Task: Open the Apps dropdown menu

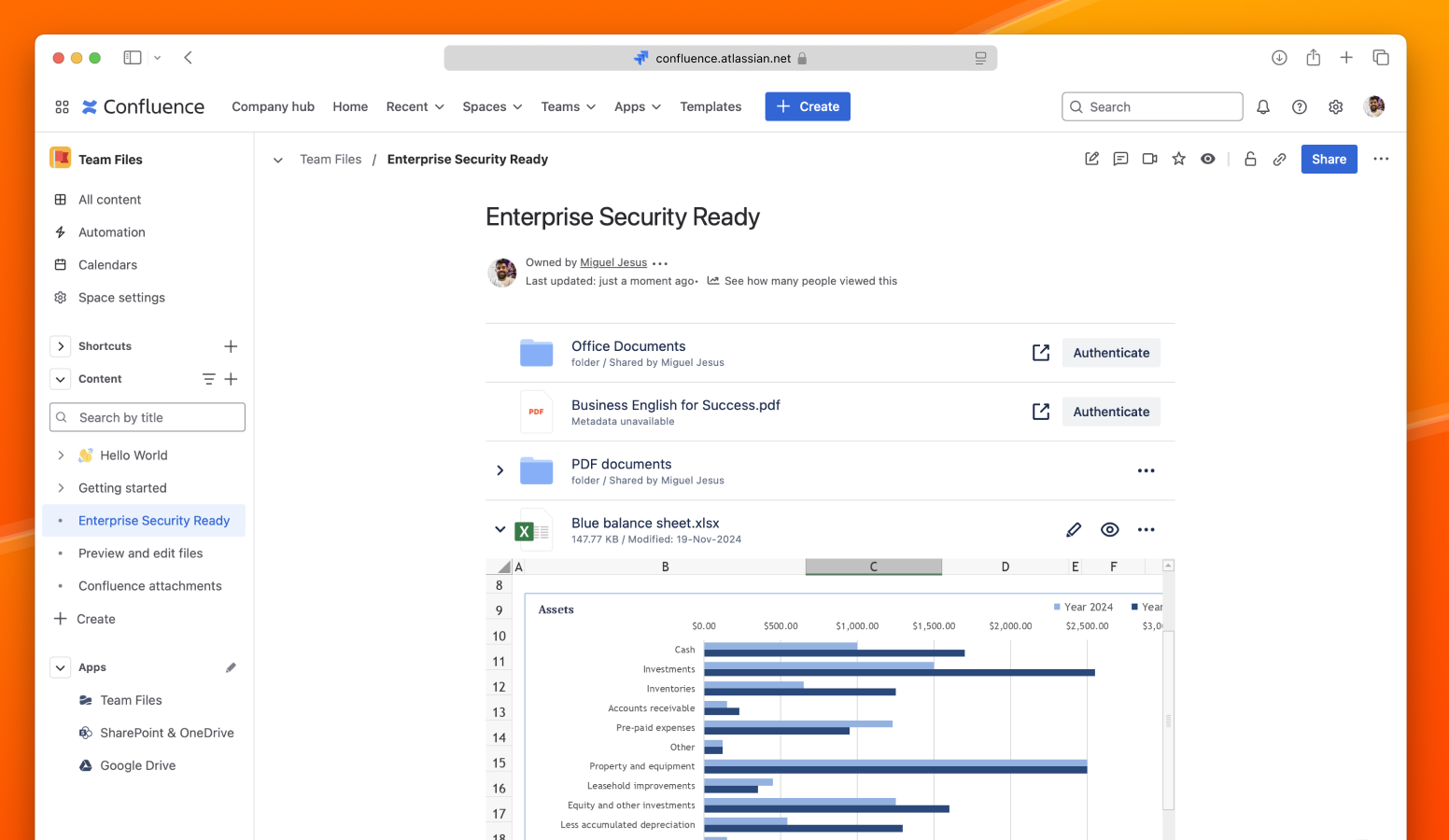Action: click(x=638, y=106)
